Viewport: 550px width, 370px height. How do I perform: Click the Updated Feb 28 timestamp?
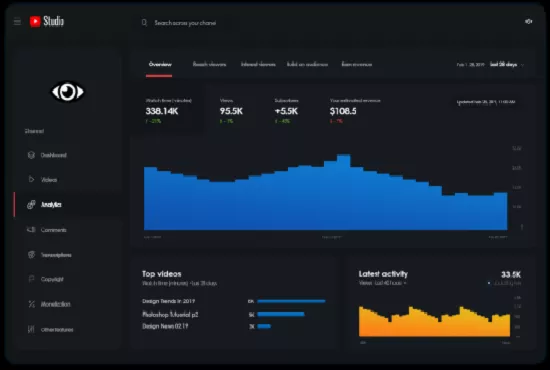[x=485, y=102]
